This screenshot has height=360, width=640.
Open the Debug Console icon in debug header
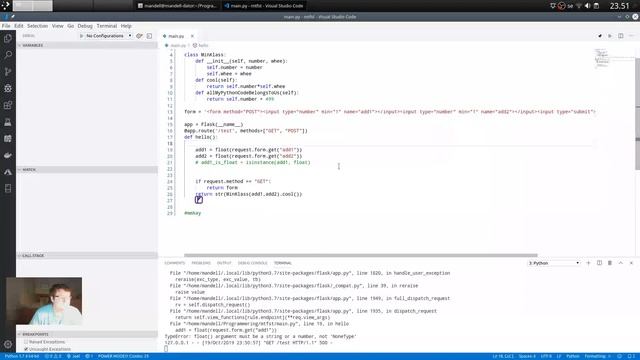(149, 36)
